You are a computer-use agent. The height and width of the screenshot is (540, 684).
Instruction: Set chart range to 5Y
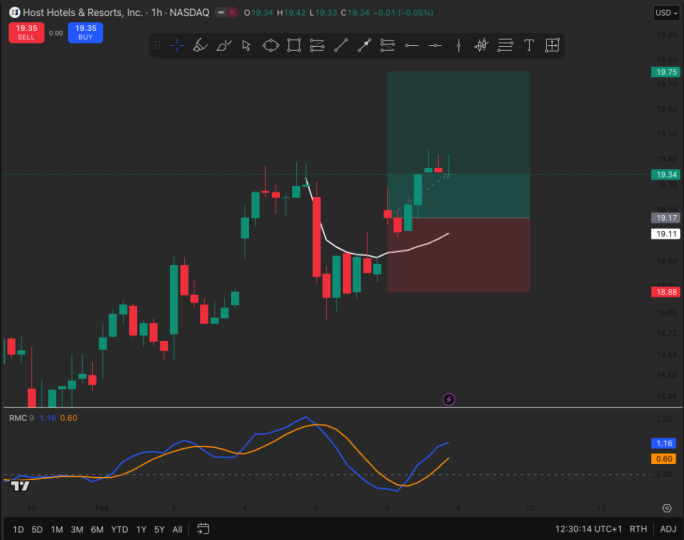159,530
